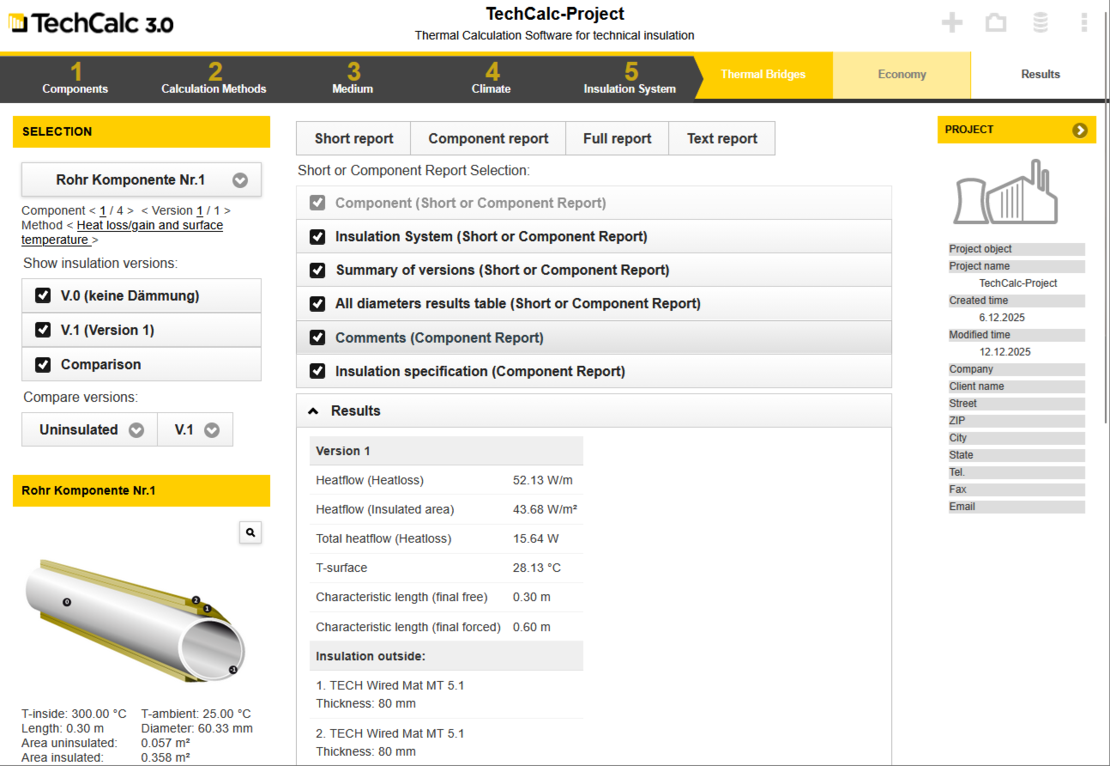
Task: Open the Uninsulated compare dropdown
Action: [89, 430]
